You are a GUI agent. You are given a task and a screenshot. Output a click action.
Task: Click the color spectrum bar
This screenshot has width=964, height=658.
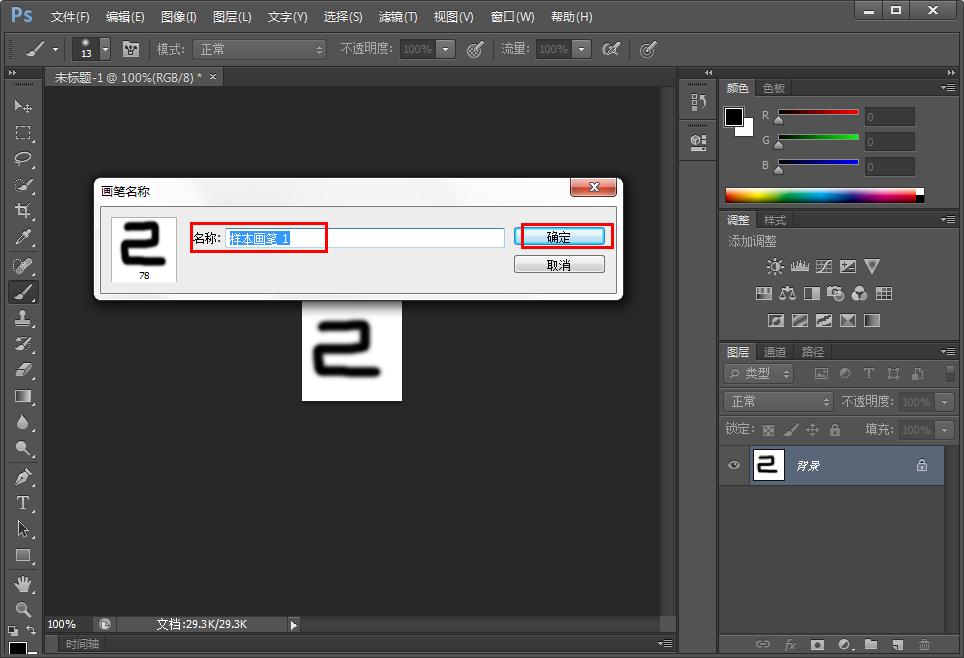click(820, 195)
